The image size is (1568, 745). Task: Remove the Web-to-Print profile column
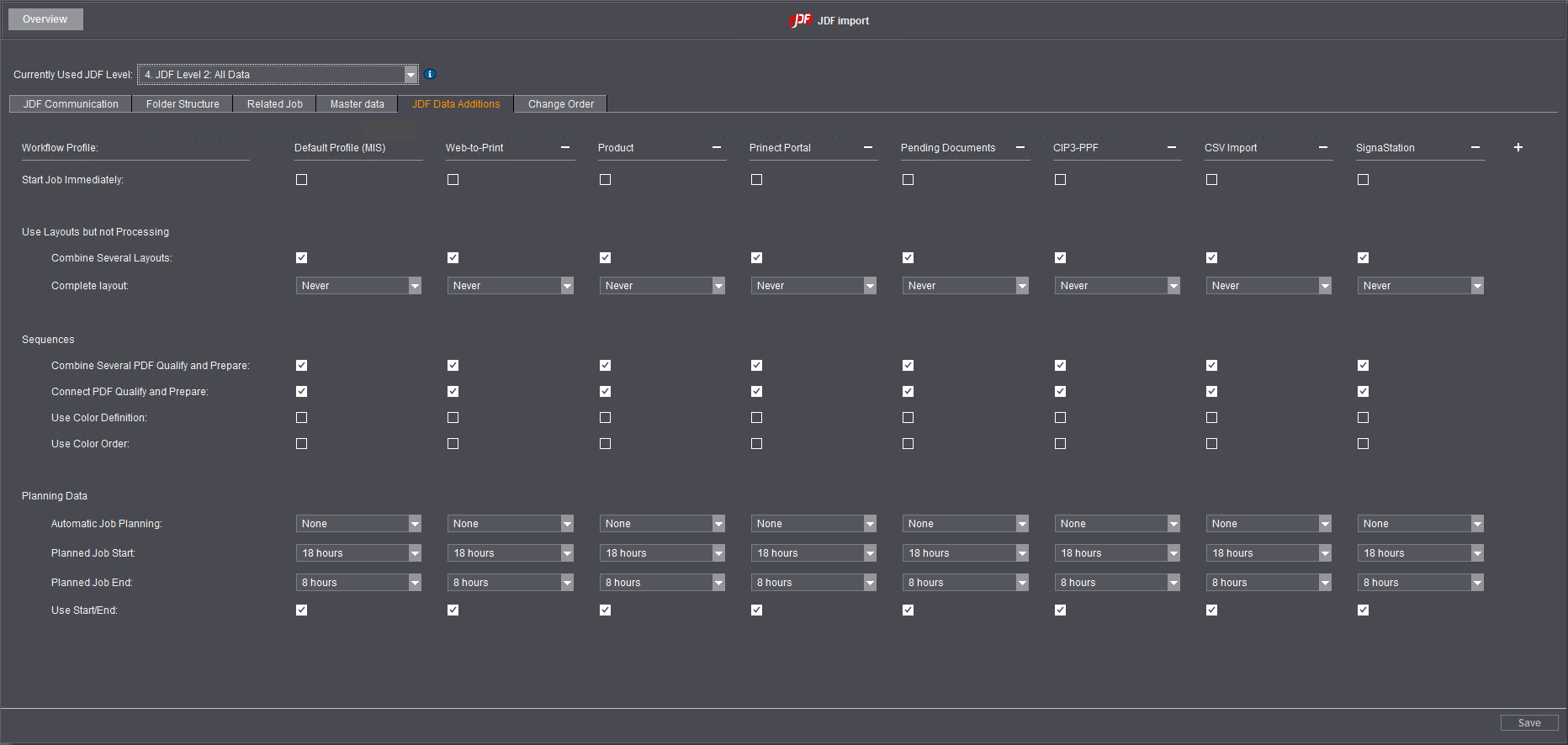[x=565, y=147]
